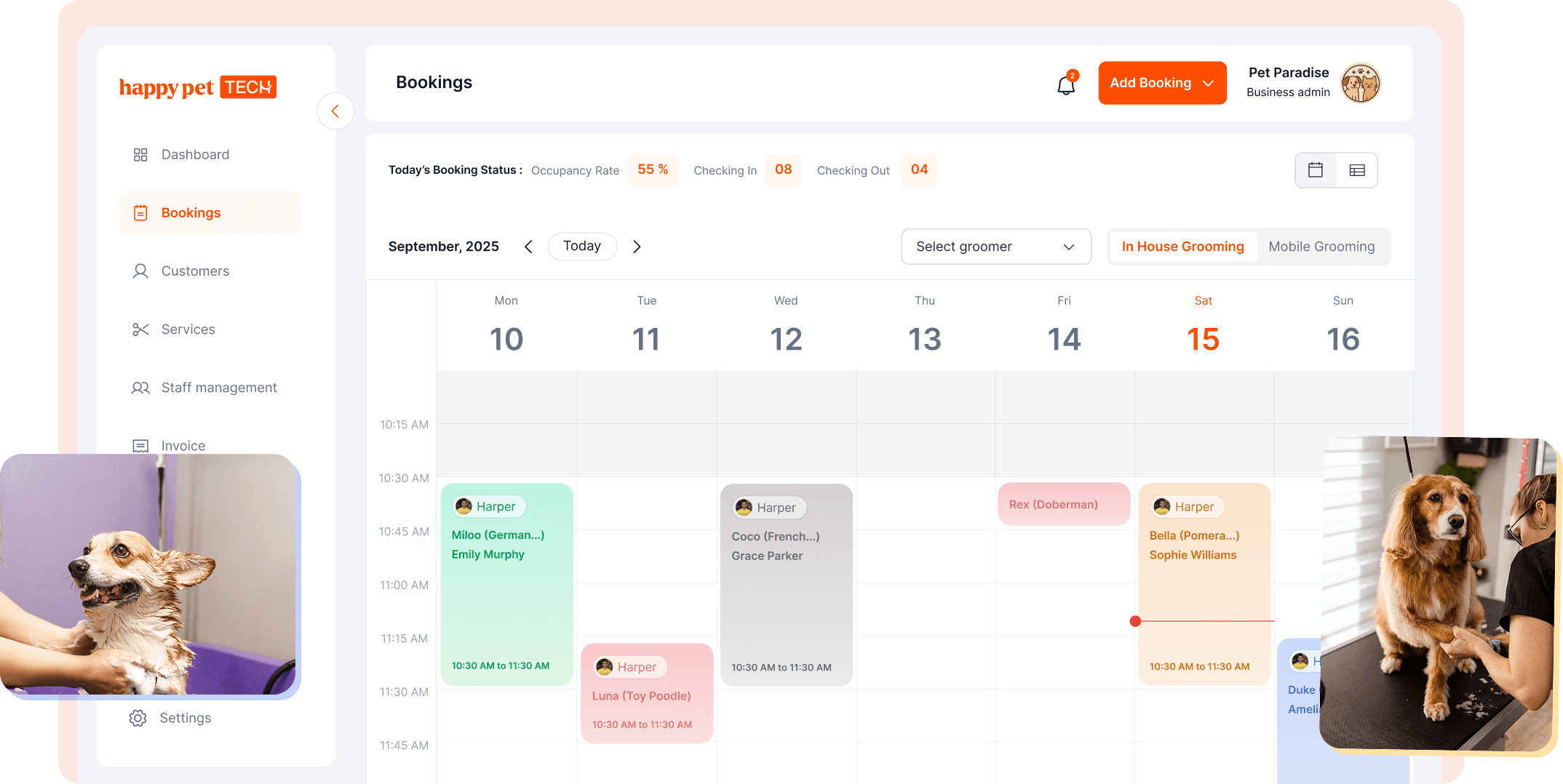
Task: Switch to calendar view
Action: pyautogui.click(x=1316, y=170)
